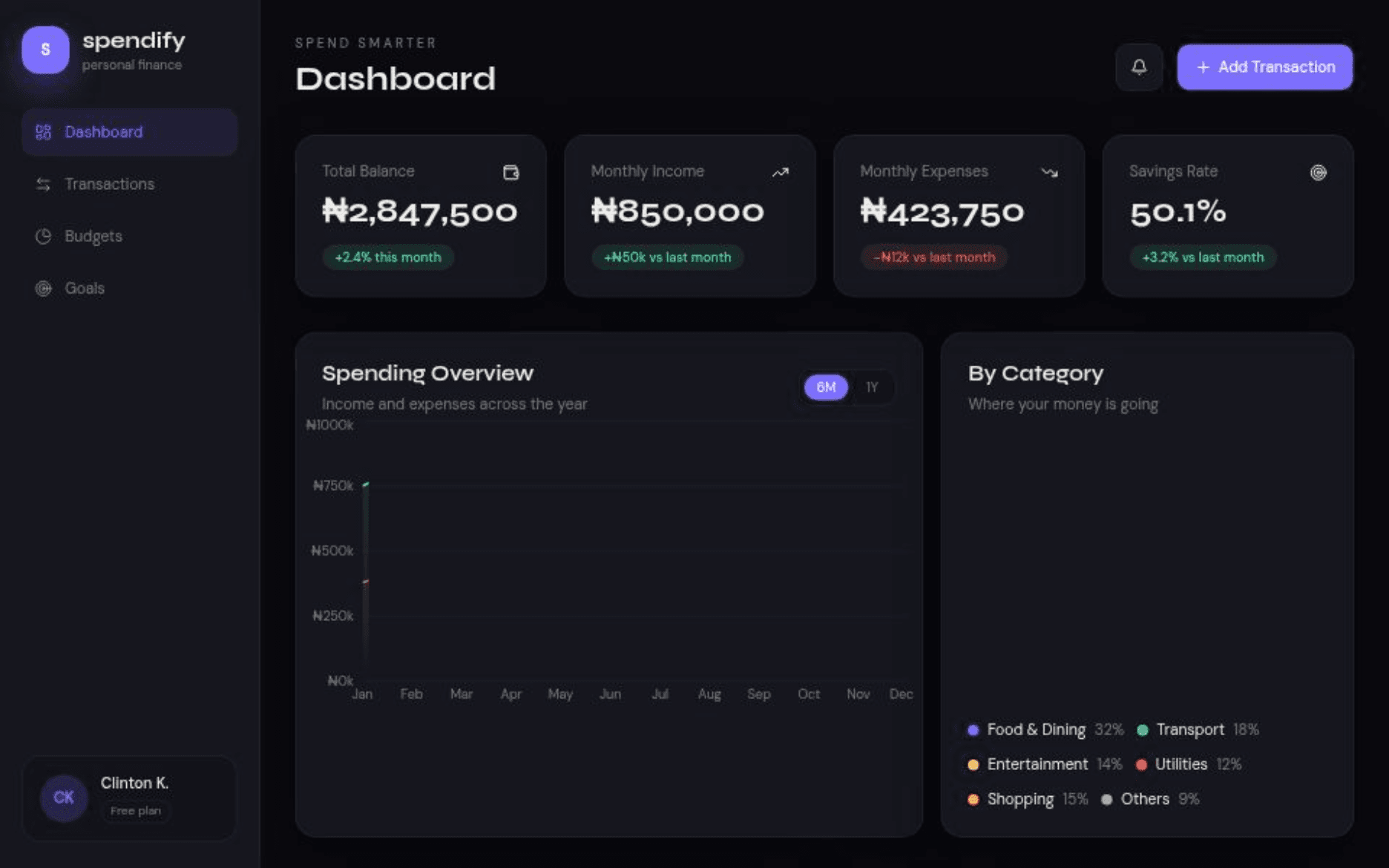Click the Add Transaction button
The width and height of the screenshot is (1389, 868).
(1264, 67)
